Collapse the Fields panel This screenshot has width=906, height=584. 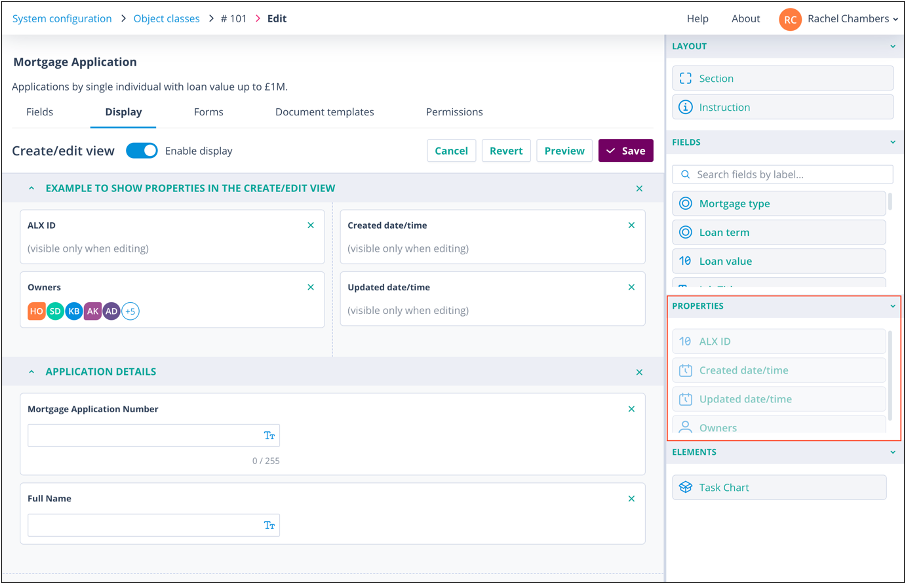[x=893, y=142]
